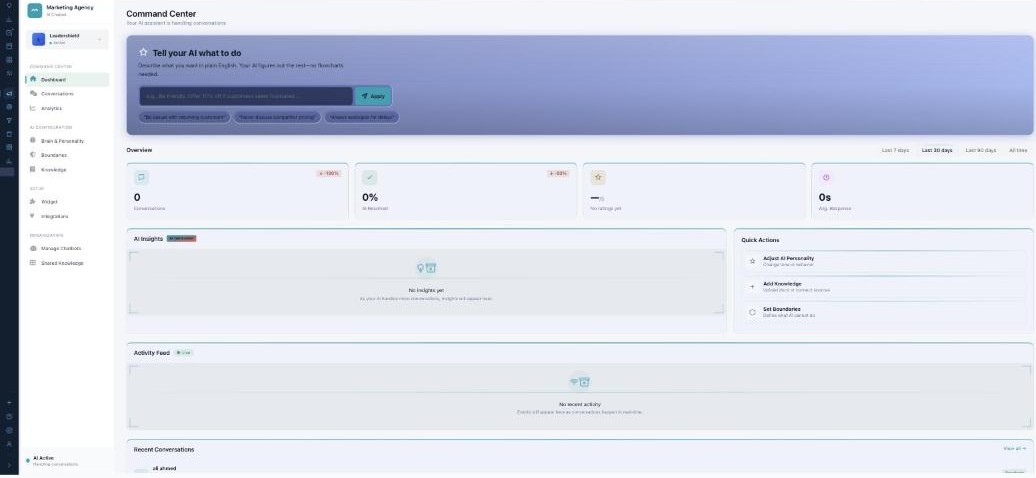Open the Leadershield chatbot selector dropdown
1036x478 pixels.
coord(67,39)
